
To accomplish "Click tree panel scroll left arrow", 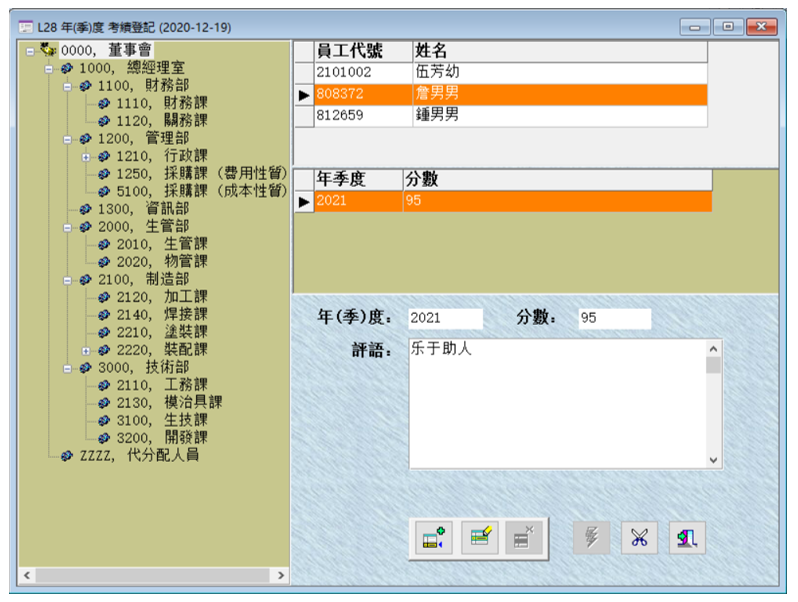I will [x=27, y=576].
